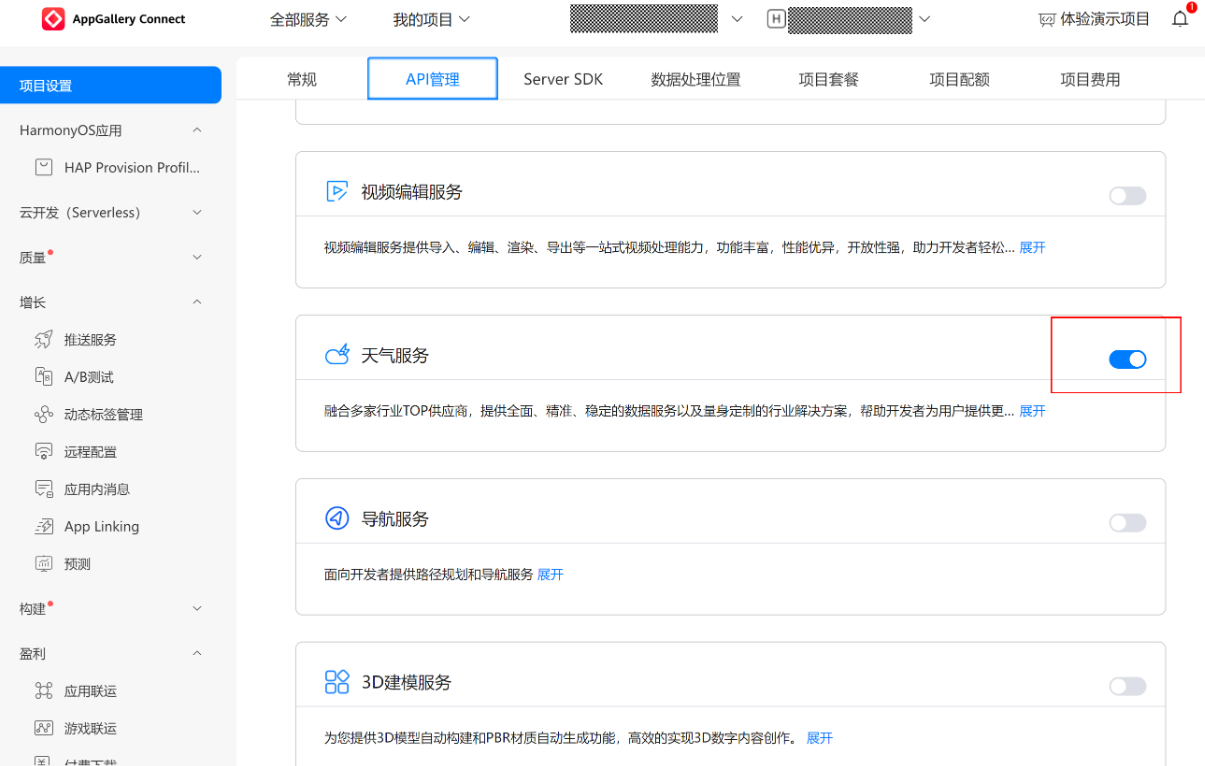Click 展开 under 天气服务 description

[x=1032, y=411]
